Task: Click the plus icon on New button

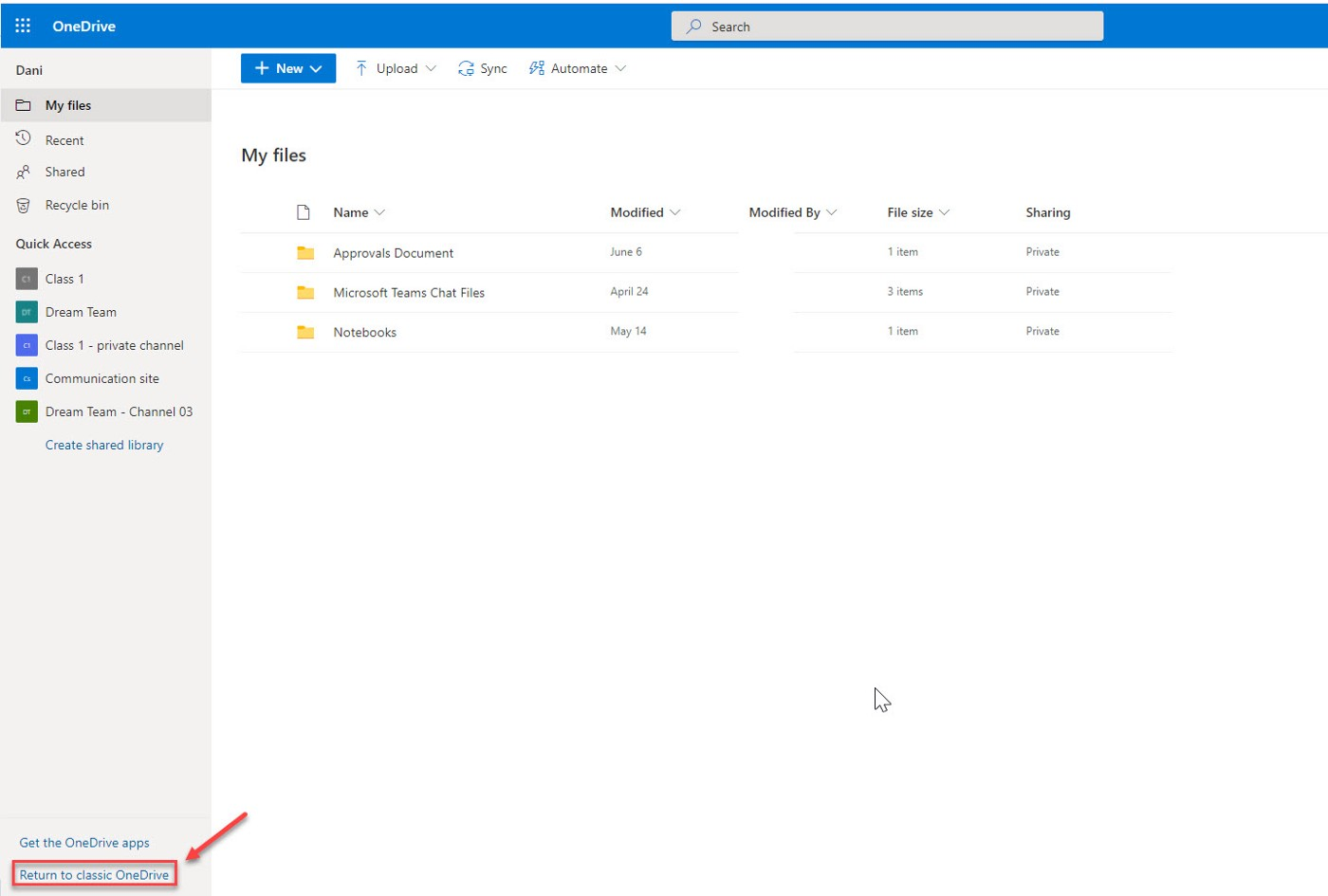Action: tap(262, 68)
